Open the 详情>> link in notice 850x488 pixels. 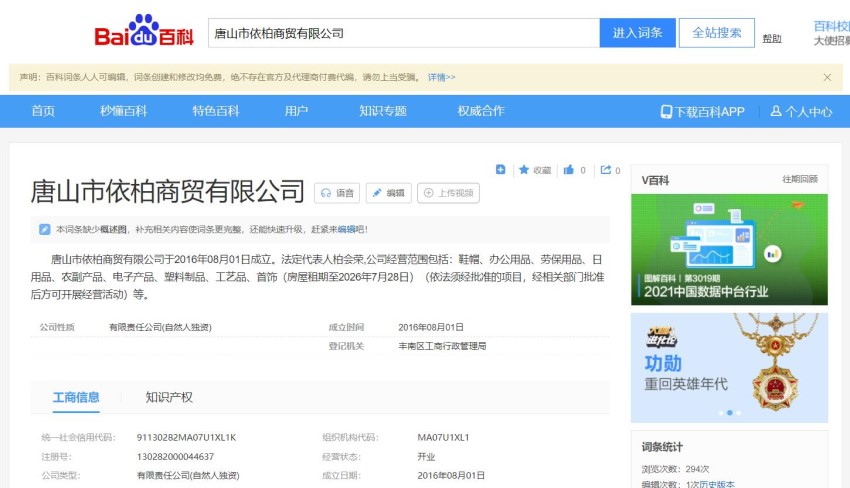441,78
